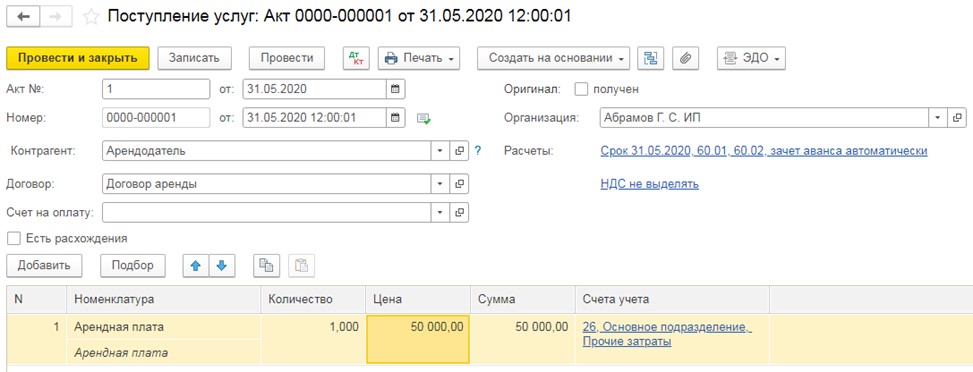Enable Есть расхождения checkbox
Screen dimensions: 973x372
point(13,238)
